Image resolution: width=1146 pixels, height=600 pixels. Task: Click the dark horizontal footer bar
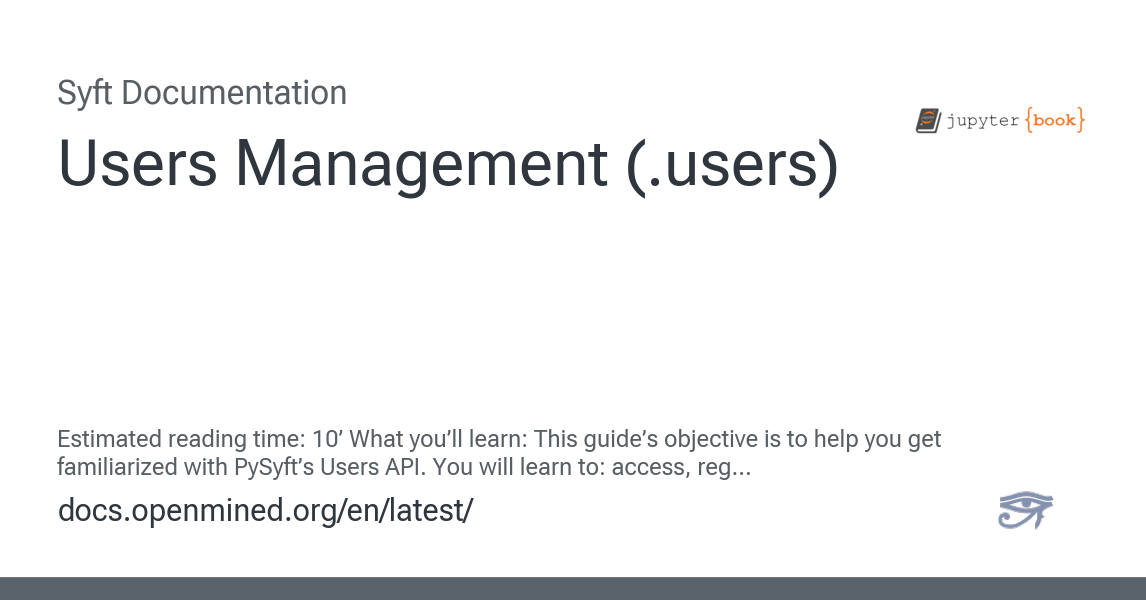[x=573, y=589]
